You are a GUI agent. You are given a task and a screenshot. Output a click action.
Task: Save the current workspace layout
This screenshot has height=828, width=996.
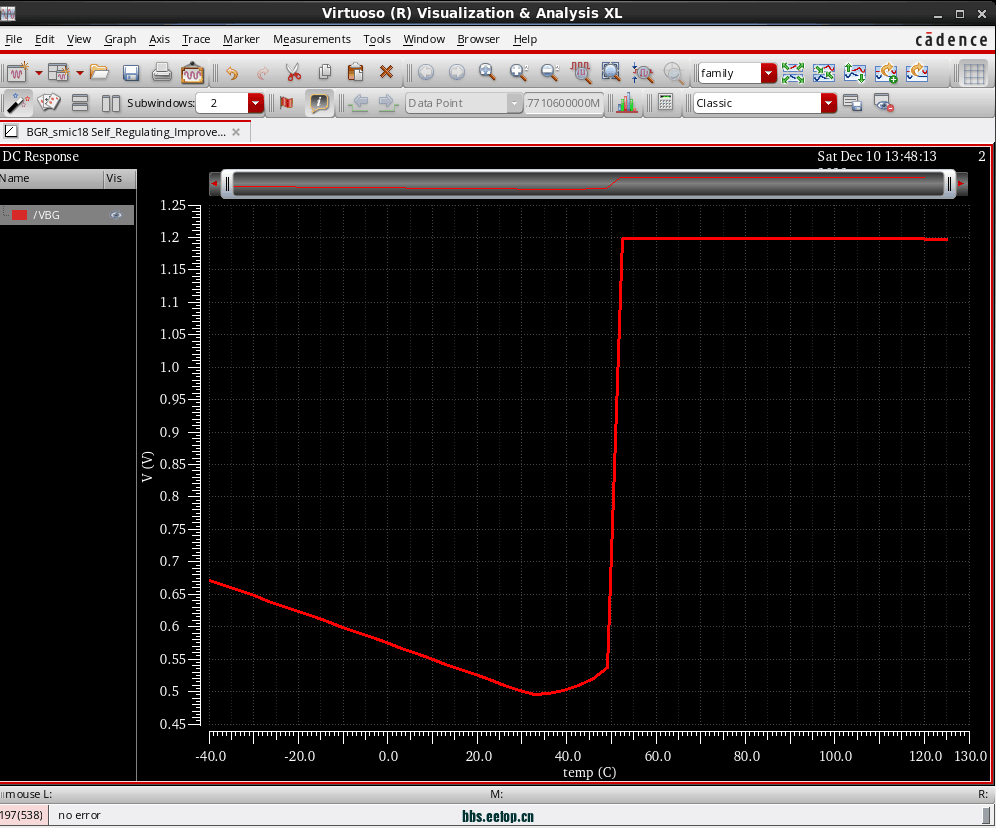(x=852, y=103)
